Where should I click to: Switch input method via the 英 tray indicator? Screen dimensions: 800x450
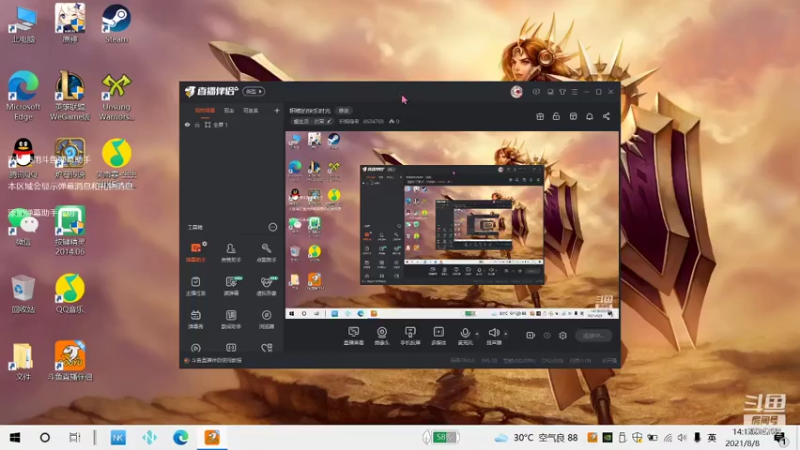712,437
